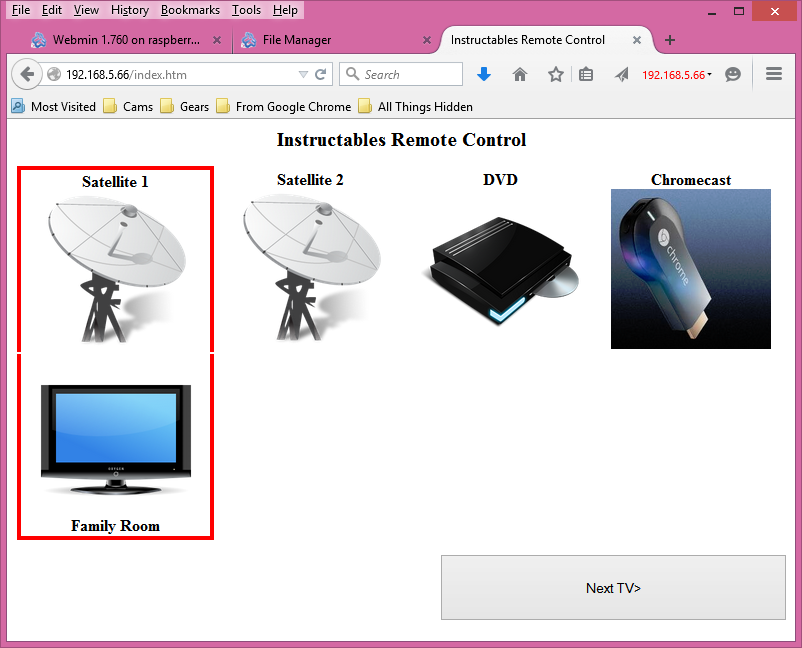
Task: Open the Tools menu
Action: (x=246, y=10)
